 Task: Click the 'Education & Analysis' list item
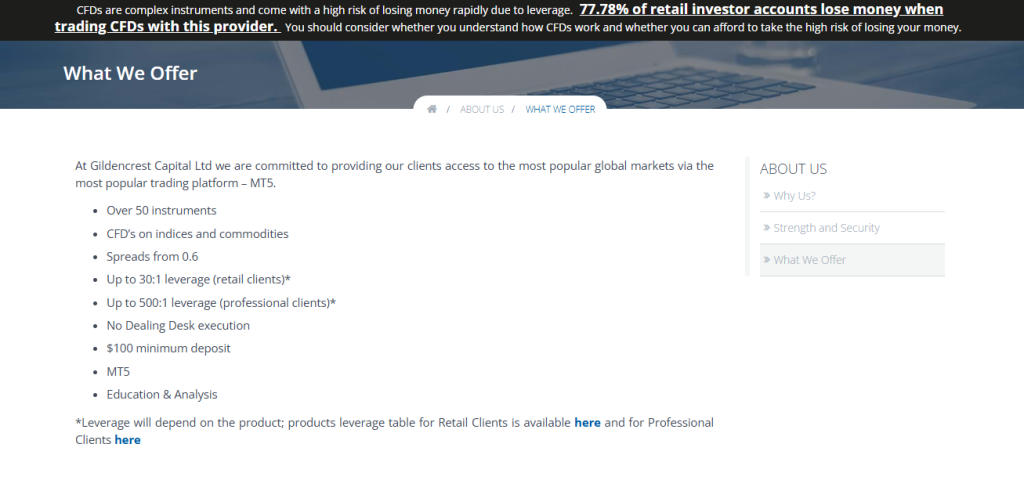(162, 395)
